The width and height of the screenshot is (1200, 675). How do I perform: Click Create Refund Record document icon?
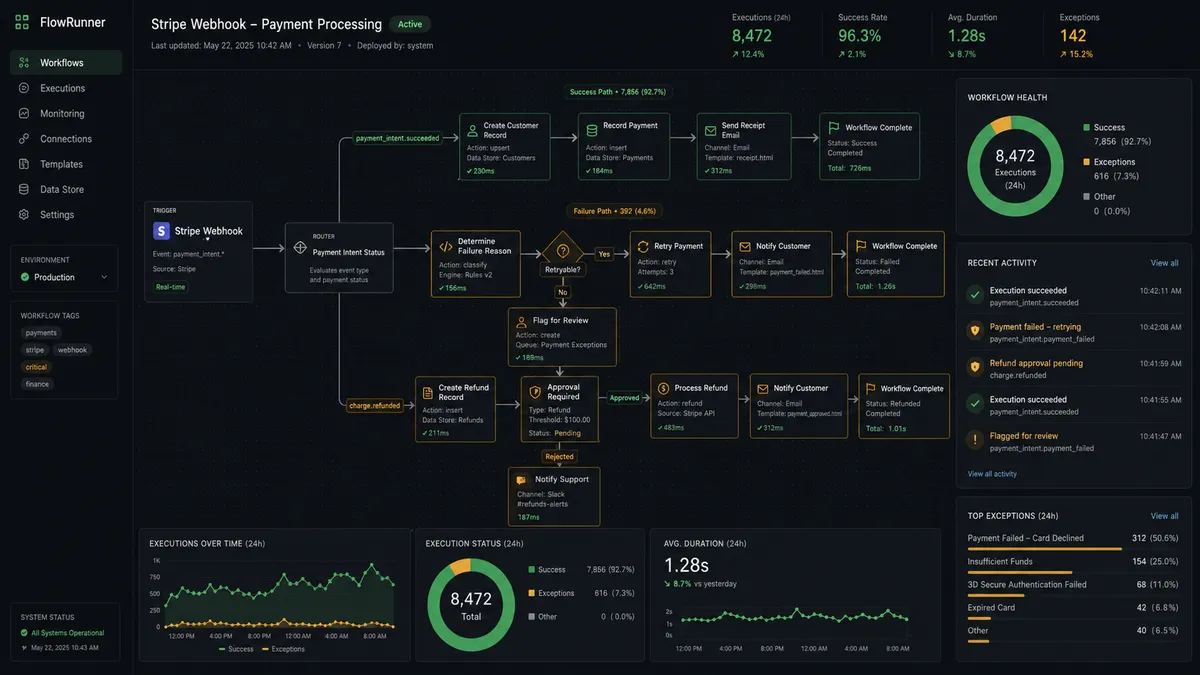tap(427, 392)
